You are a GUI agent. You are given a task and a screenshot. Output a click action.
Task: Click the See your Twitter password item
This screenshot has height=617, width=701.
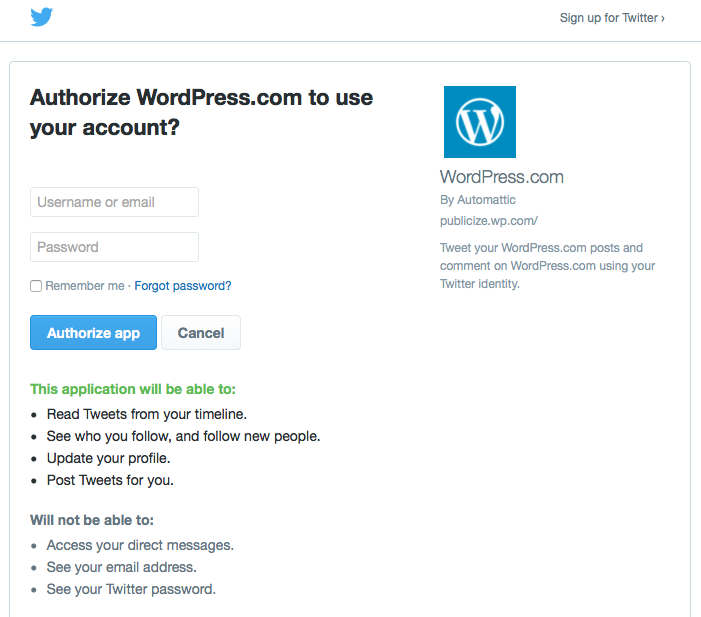131,589
